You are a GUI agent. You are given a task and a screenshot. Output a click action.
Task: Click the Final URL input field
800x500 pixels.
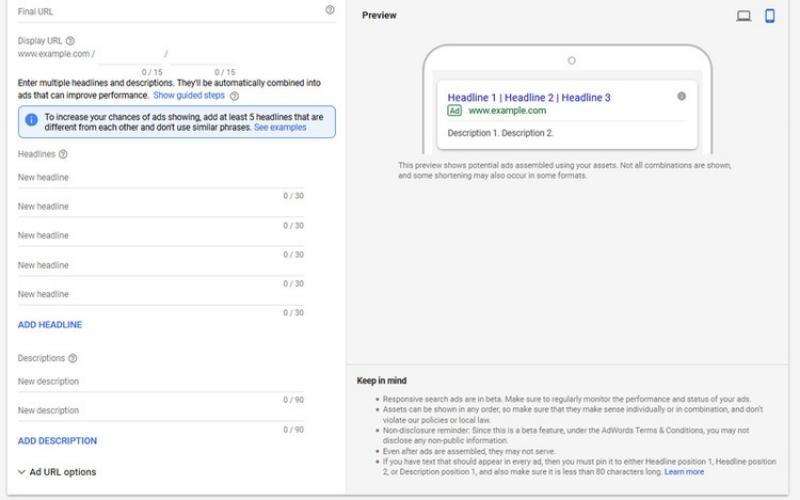click(x=177, y=12)
